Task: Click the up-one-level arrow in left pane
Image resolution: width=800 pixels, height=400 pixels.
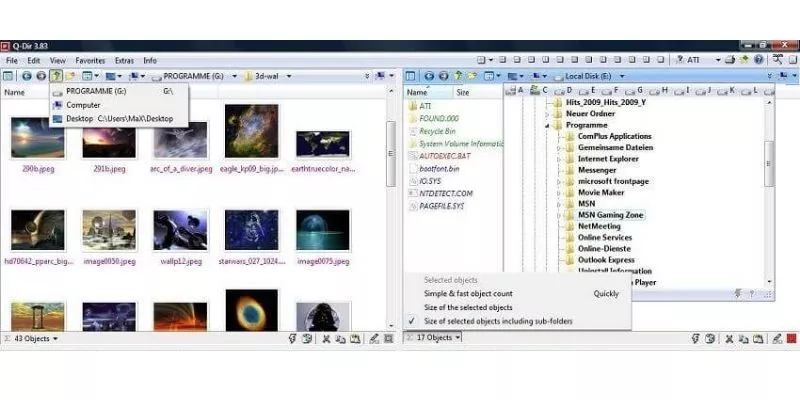Action: (x=55, y=76)
